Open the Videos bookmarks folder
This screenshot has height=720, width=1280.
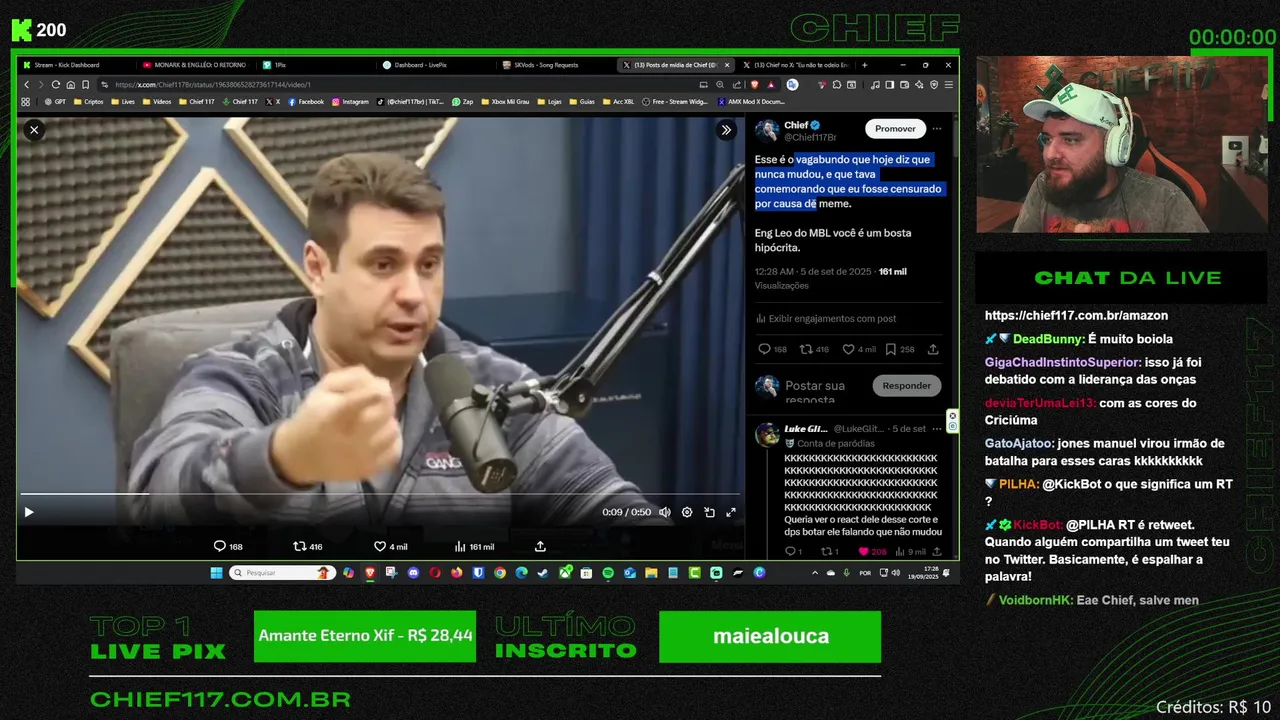point(157,101)
